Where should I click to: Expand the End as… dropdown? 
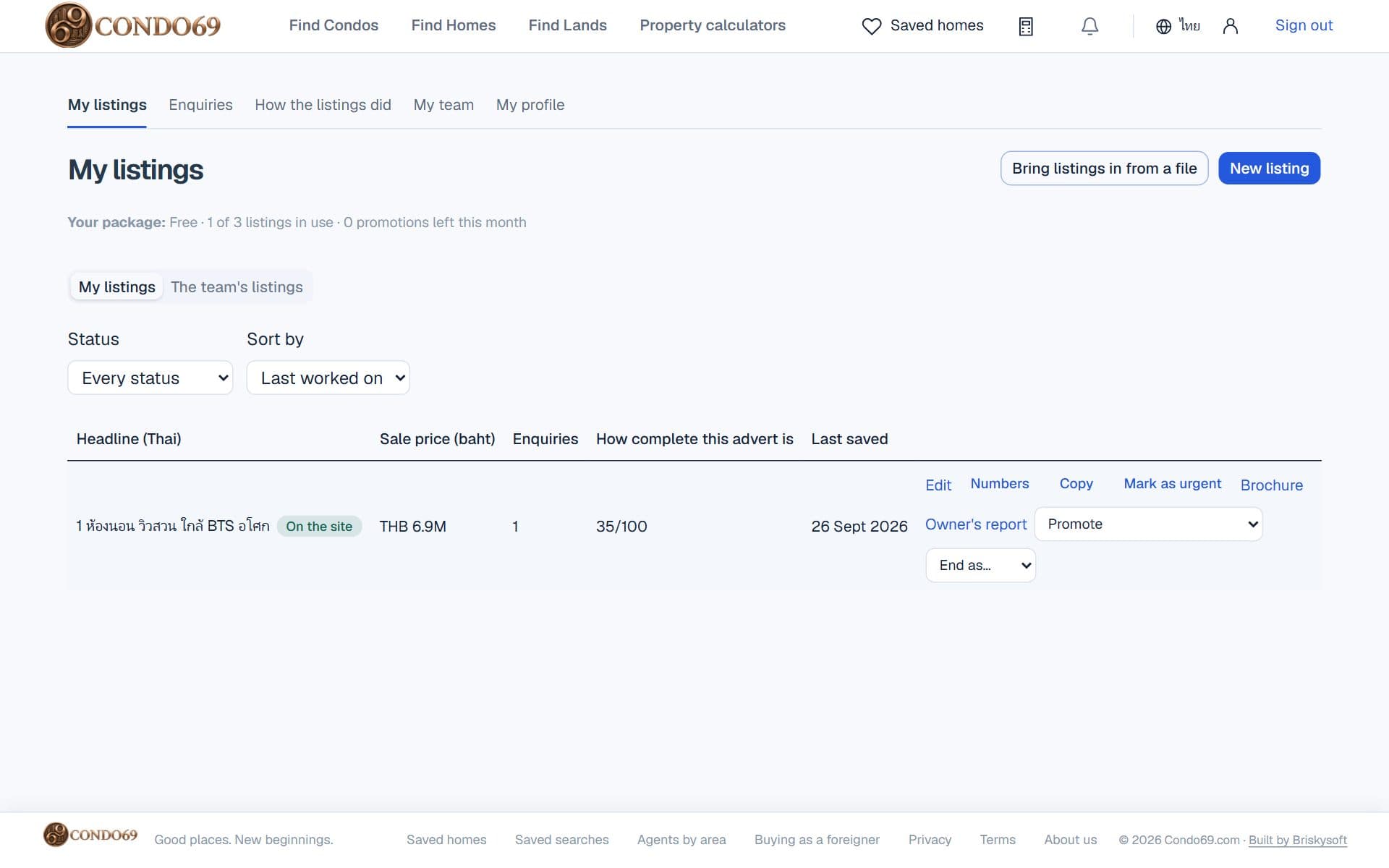point(980,565)
